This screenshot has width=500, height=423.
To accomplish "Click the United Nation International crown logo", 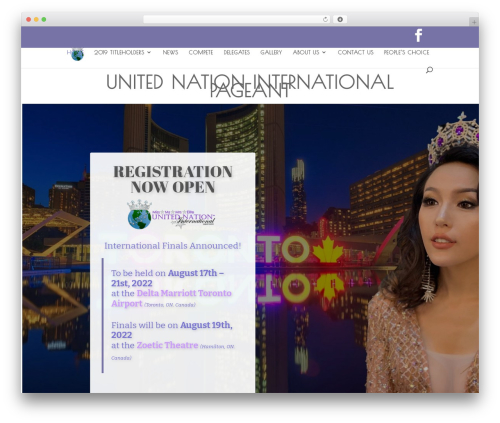I will pos(172,215).
